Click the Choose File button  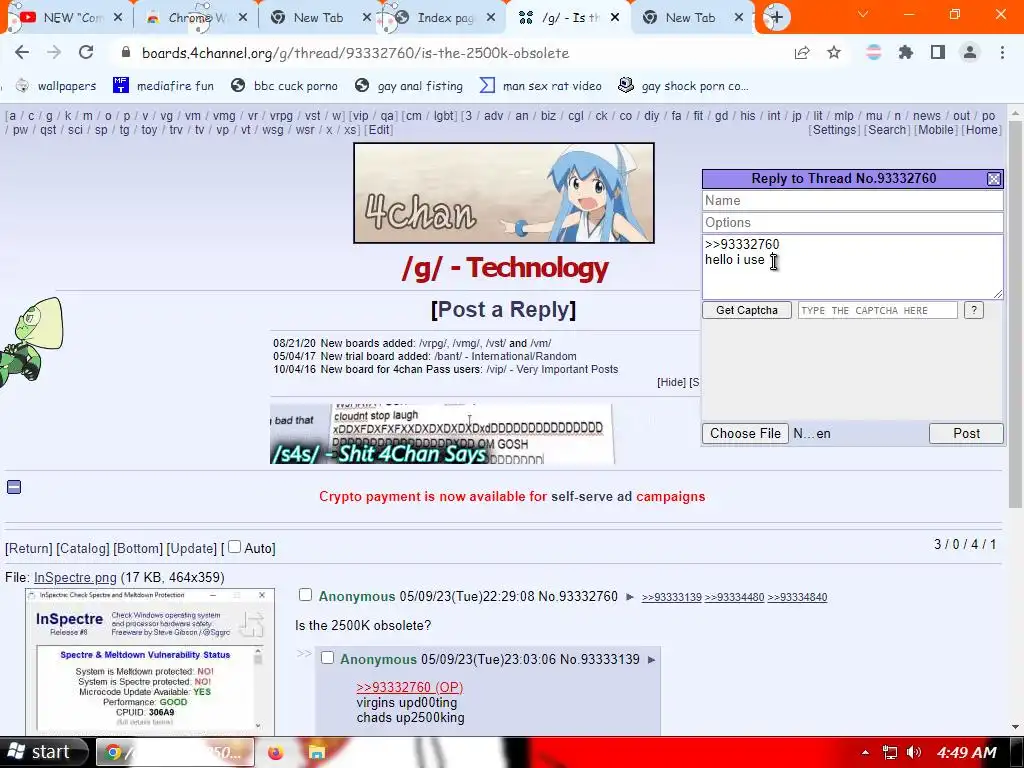tap(745, 434)
